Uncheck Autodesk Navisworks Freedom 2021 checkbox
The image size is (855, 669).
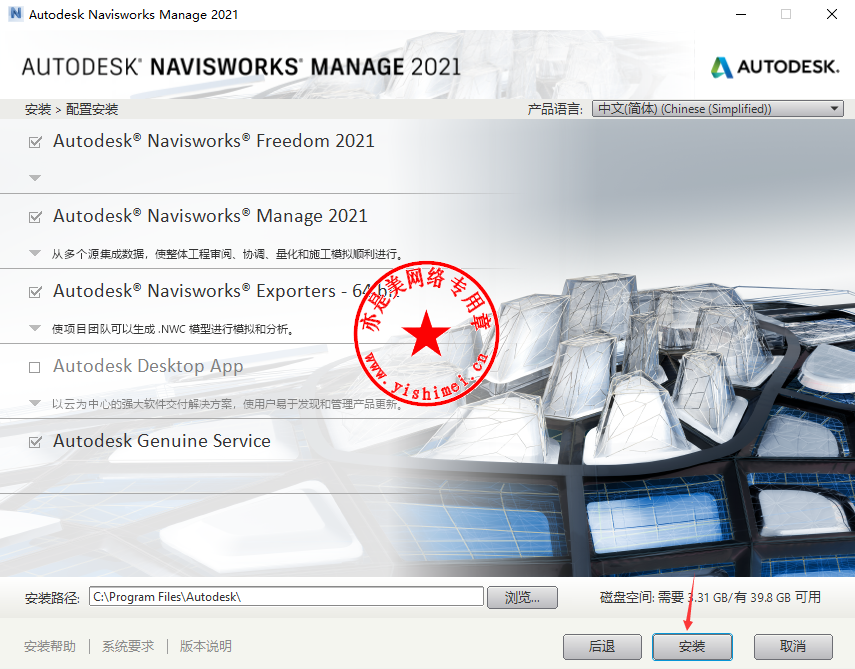(x=35, y=142)
